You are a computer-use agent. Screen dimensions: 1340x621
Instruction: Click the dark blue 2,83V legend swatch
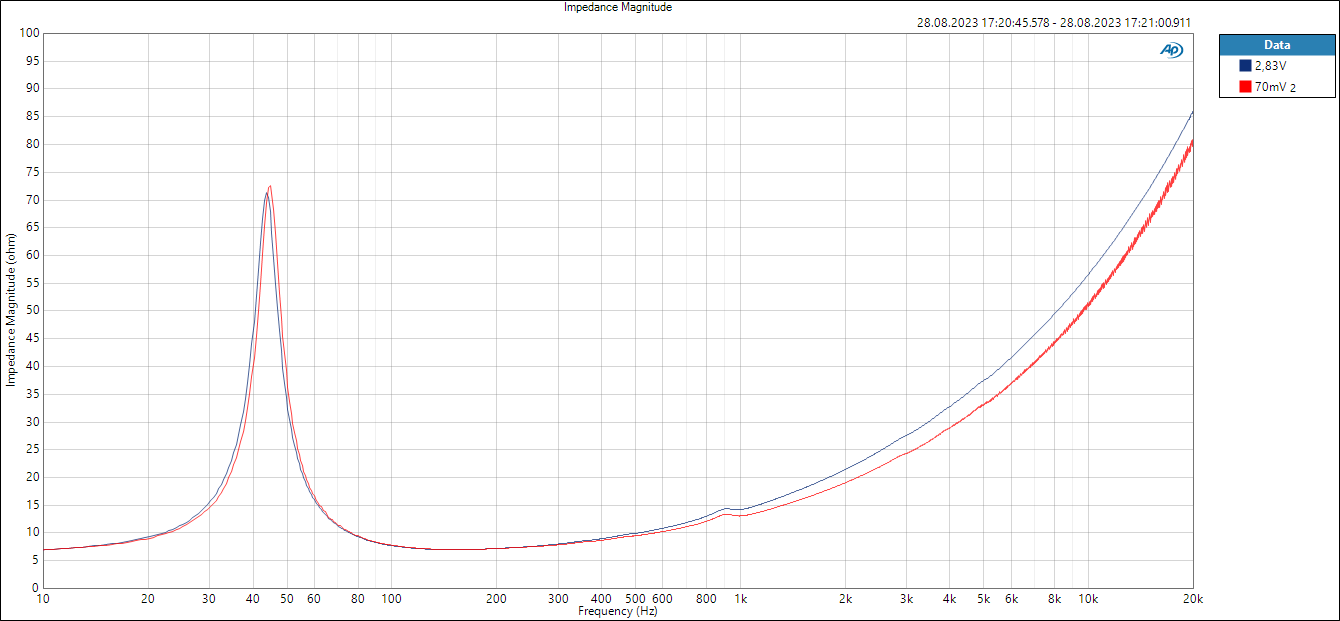coord(1246,66)
